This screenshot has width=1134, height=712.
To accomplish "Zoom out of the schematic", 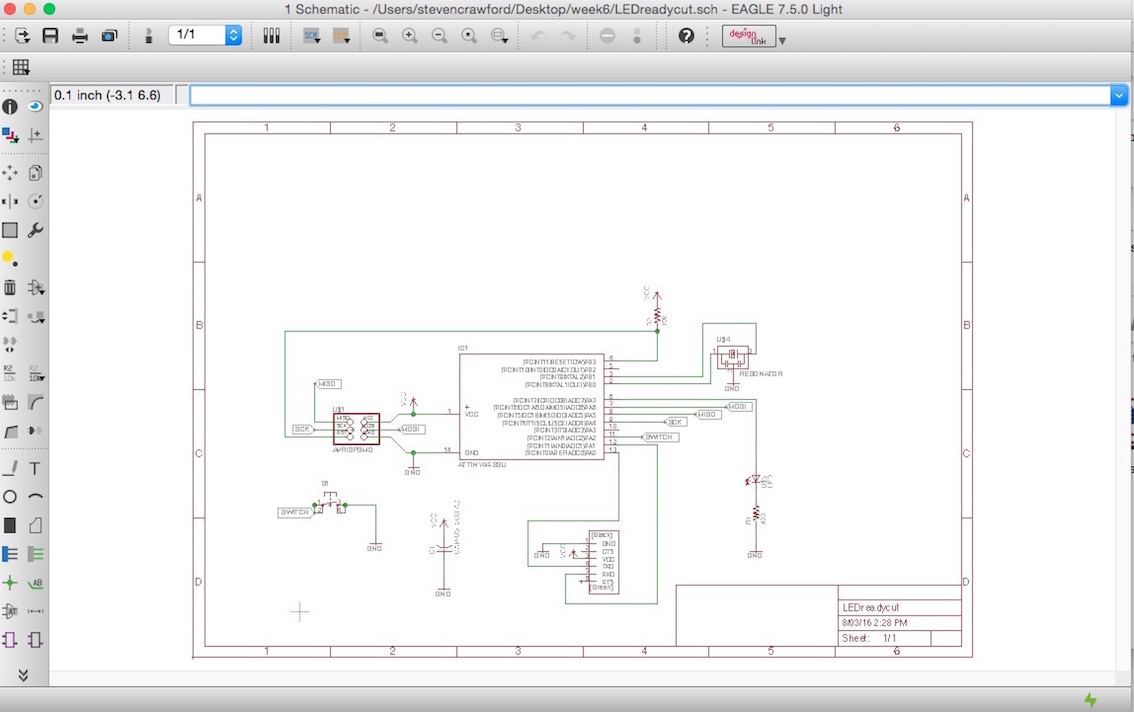I will (x=439, y=35).
